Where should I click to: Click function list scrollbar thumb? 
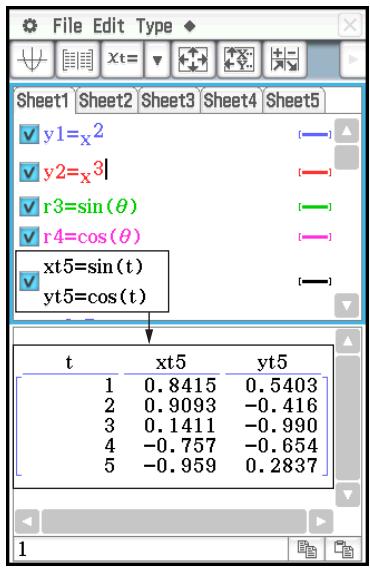click(347, 158)
